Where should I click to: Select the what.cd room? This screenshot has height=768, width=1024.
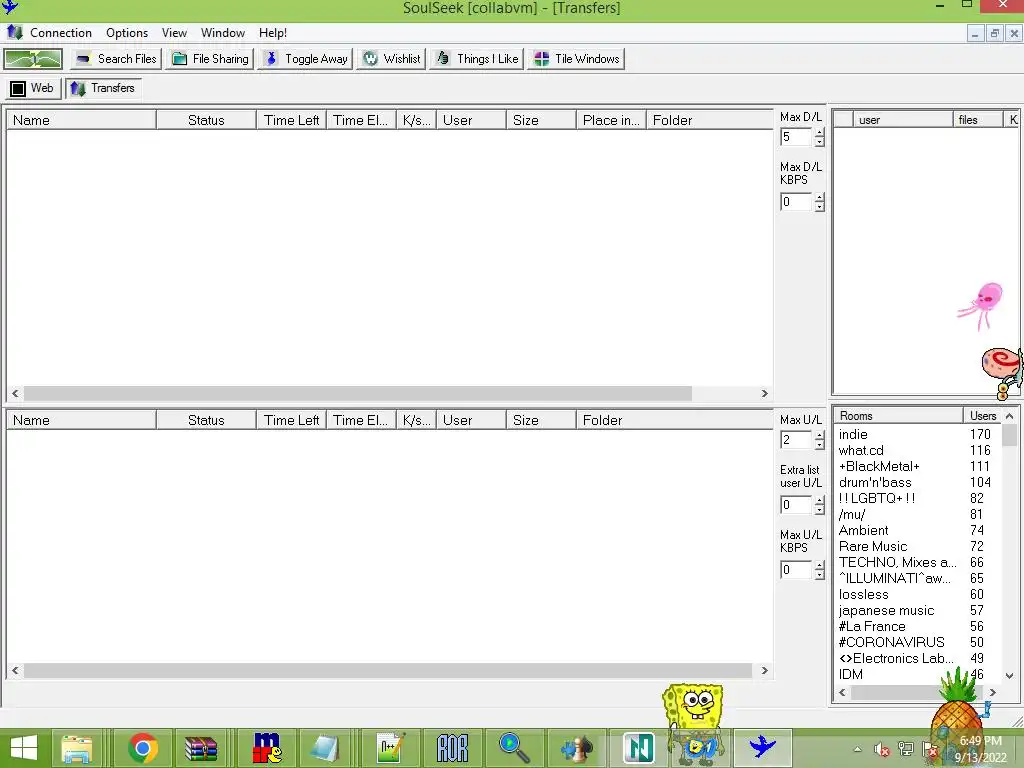[x=861, y=451]
